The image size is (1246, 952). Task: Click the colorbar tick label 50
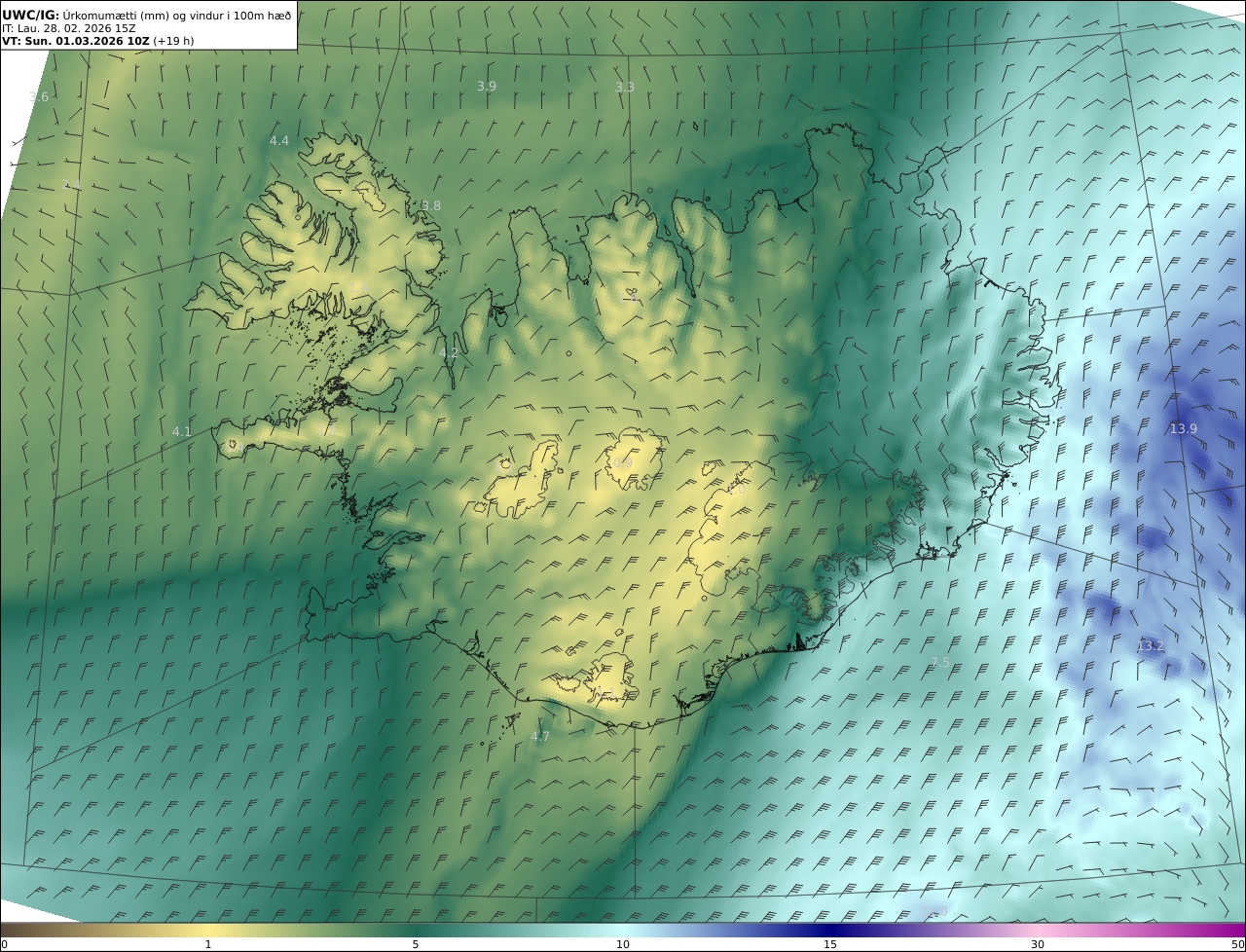pyautogui.click(x=1238, y=944)
